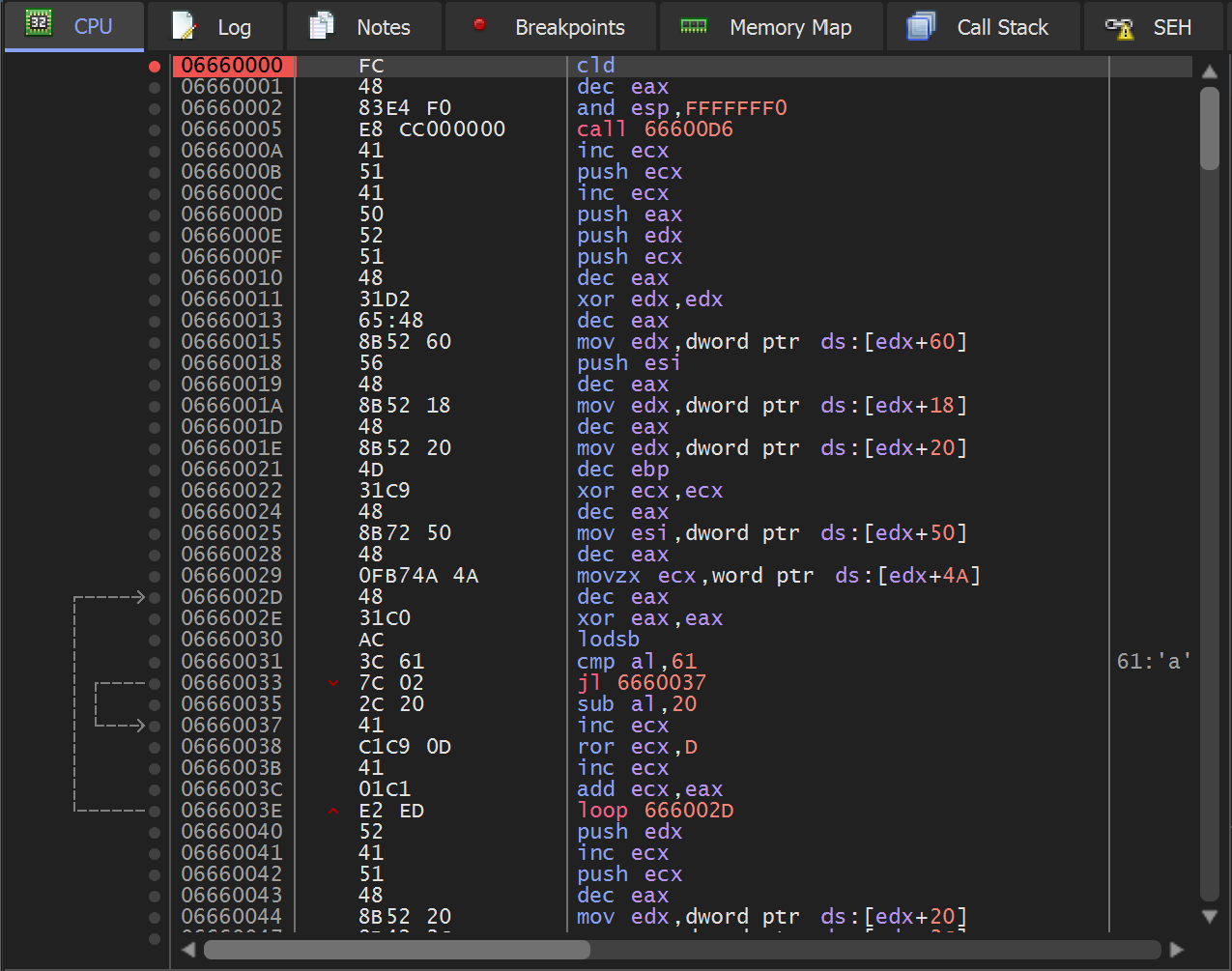Toggle the active red breakpoint at 06660000
Viewport: 1232px width, 971px height.
click(155, 67)
